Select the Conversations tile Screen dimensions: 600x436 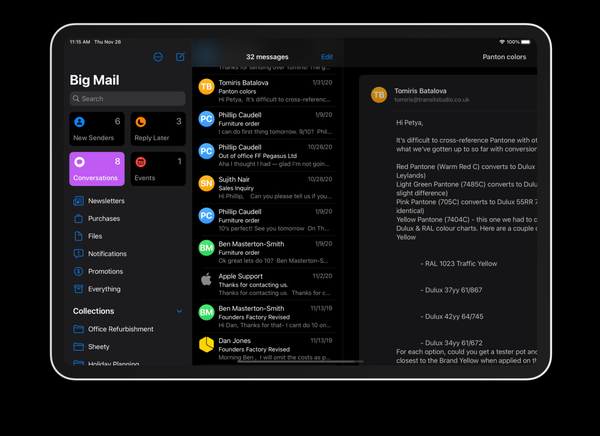coord(97,168)
